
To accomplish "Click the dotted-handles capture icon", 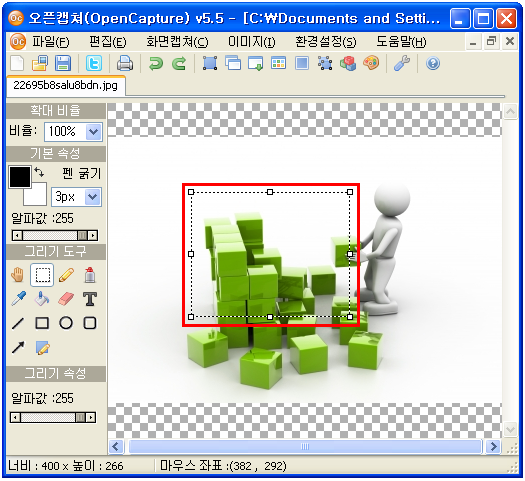I will pyautogui.click(x=325, y=63).
